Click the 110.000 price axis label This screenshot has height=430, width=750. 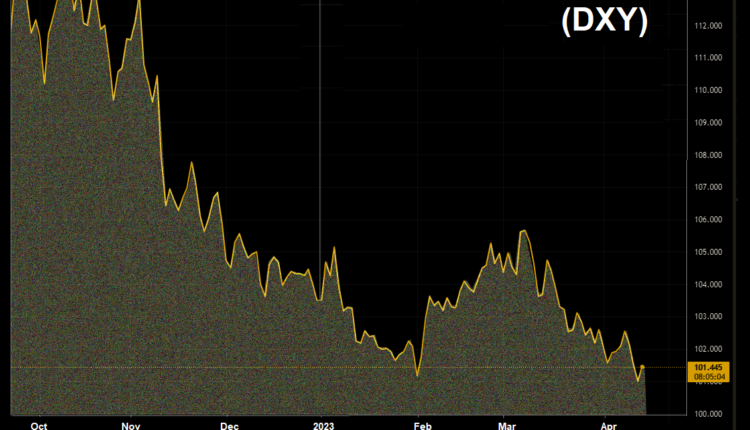(708, 90)
